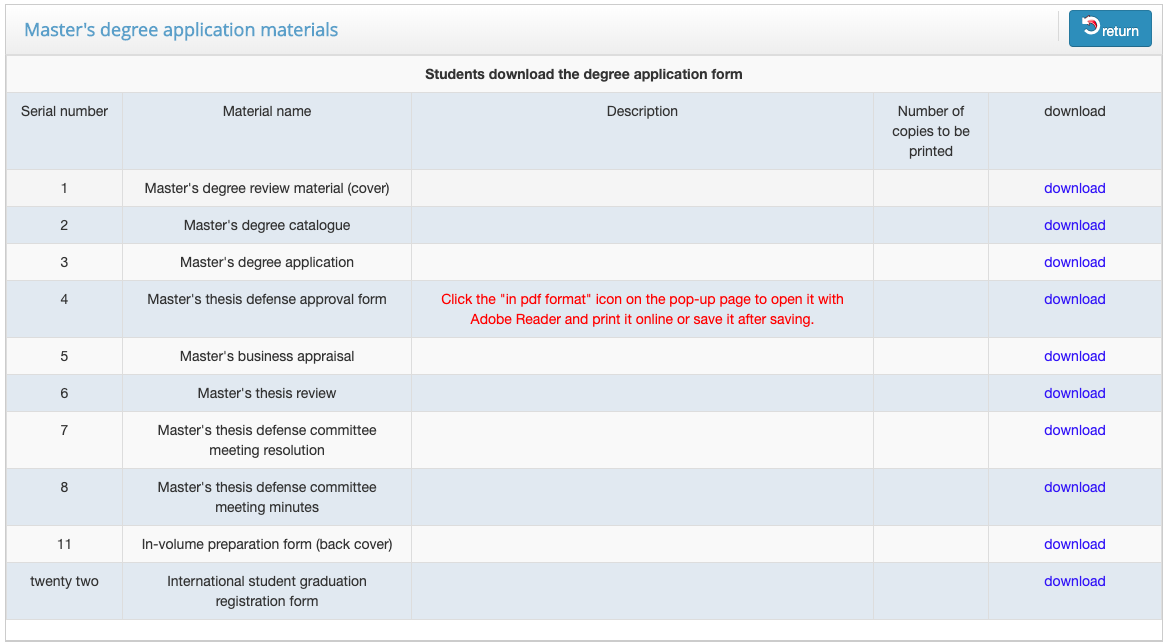The width and height of the screenshot is (1165, 644).
Task: Download the Master's business appraisal
Action: point(1074,356)
